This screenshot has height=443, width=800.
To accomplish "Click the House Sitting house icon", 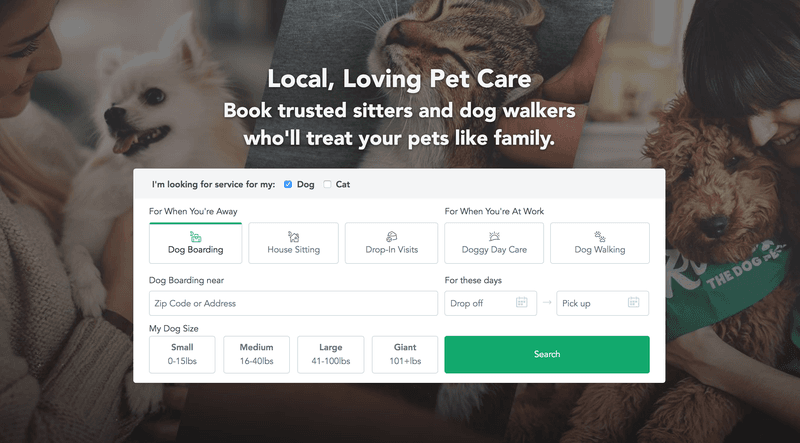I will 293,237.
